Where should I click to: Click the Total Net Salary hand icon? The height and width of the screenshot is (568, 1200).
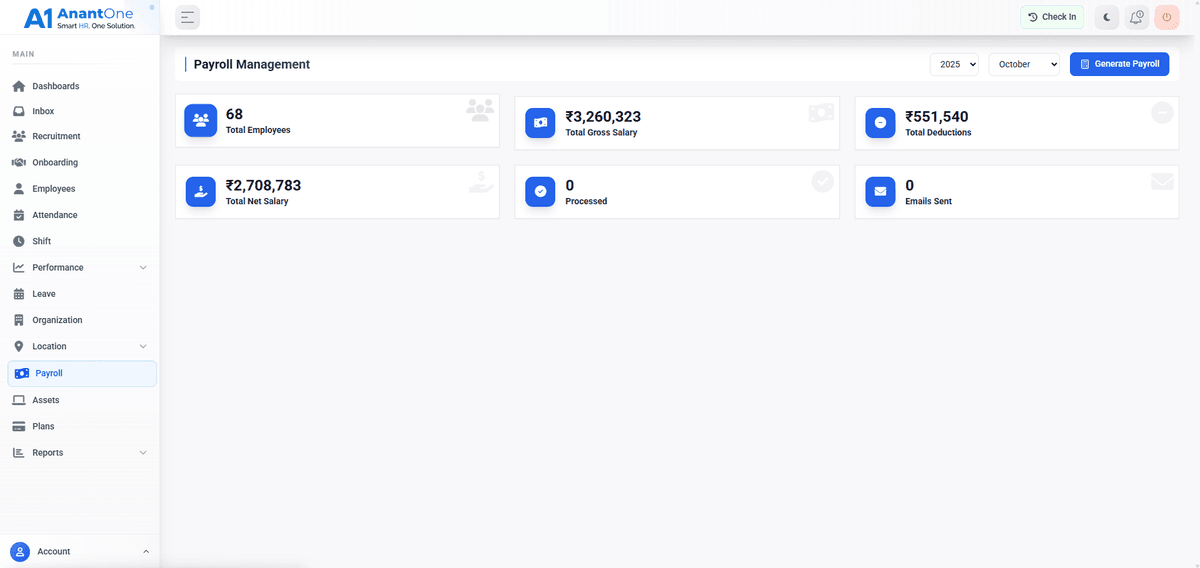click(x=201, y=191)
